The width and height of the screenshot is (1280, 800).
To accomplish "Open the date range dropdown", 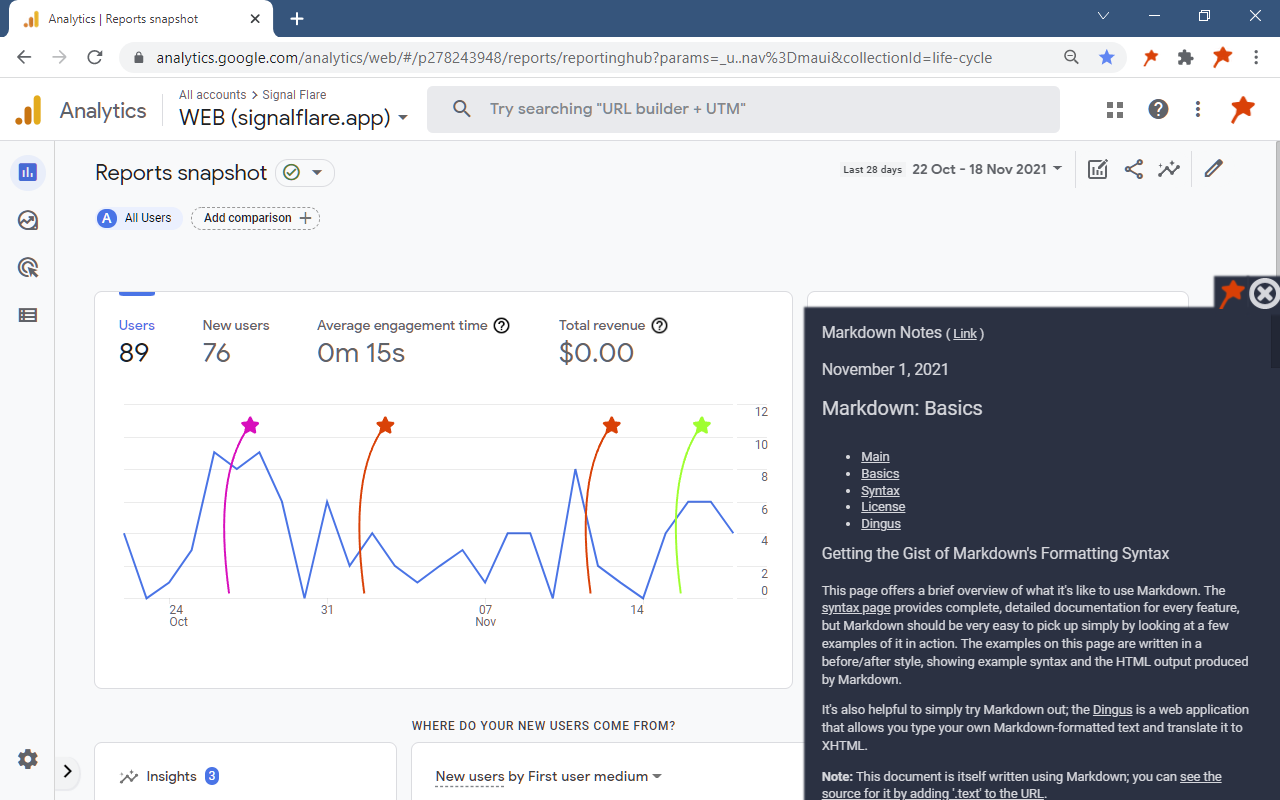I will coord(987,169).
